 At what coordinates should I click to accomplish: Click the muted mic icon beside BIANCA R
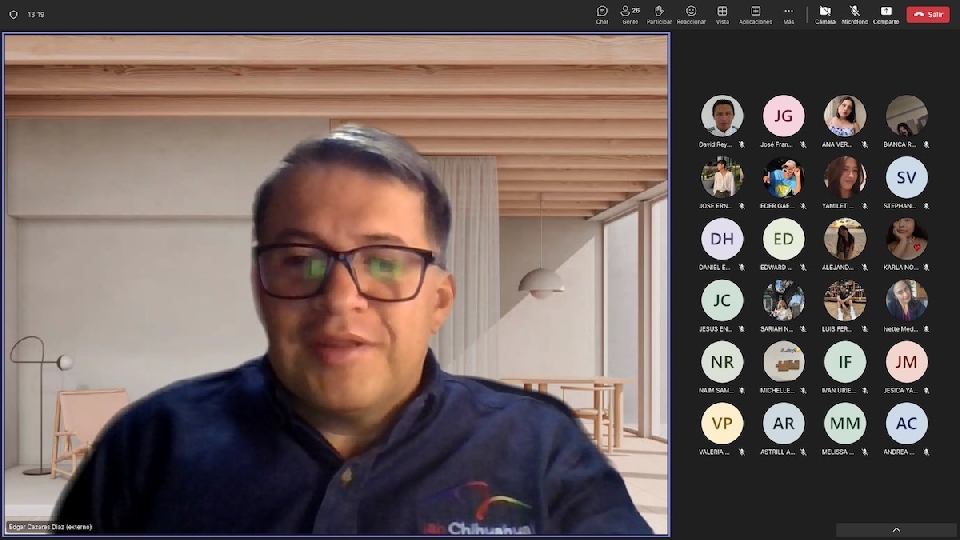click(x=926, y=145)
